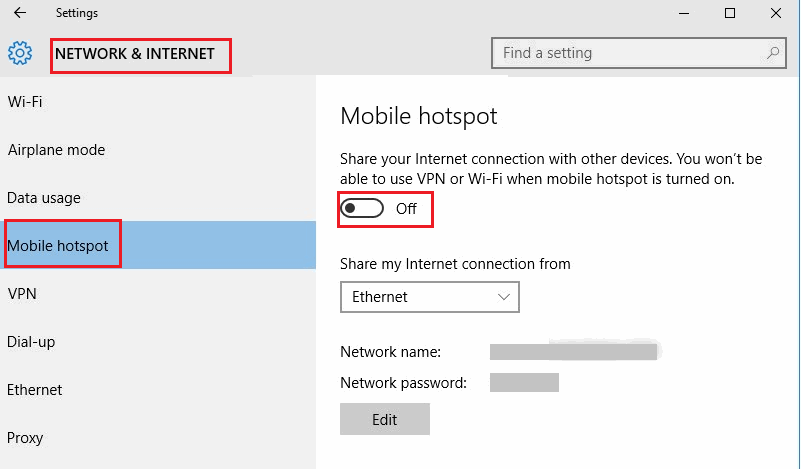Click the dropdown chevron arrow
The width and height of the screenshot is (801, 469).
point(504,297)
